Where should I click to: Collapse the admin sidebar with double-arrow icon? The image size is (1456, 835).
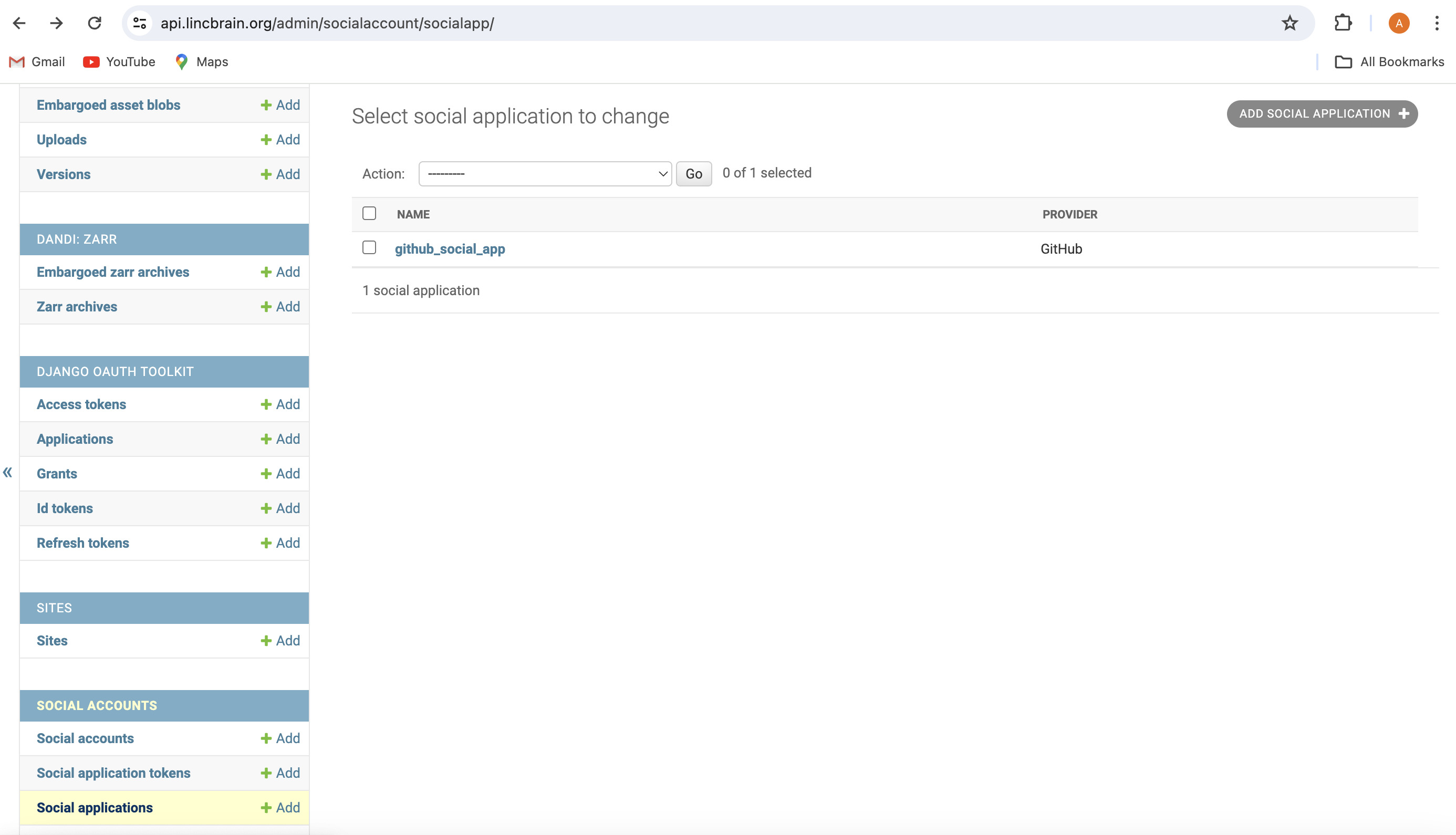(7, 473)
